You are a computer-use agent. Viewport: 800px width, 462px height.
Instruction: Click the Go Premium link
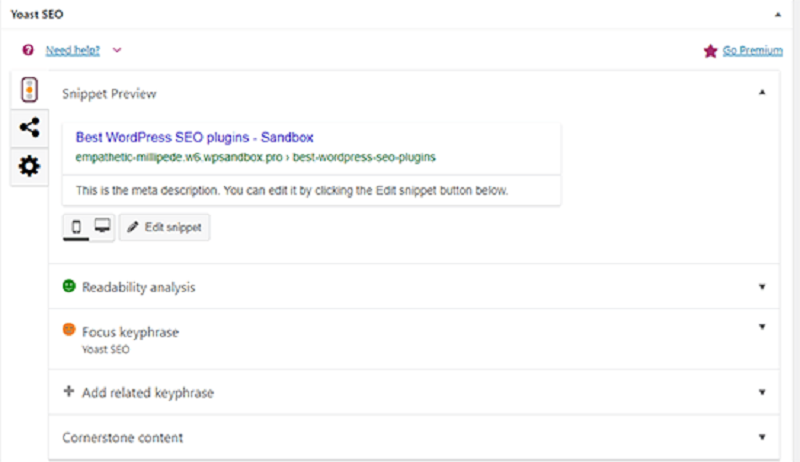(753, 50)
